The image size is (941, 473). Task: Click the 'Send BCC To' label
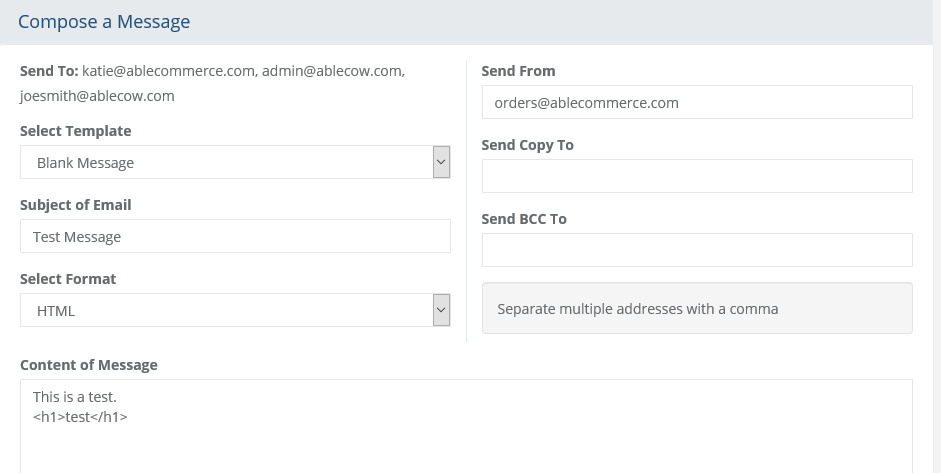[524, 219]
